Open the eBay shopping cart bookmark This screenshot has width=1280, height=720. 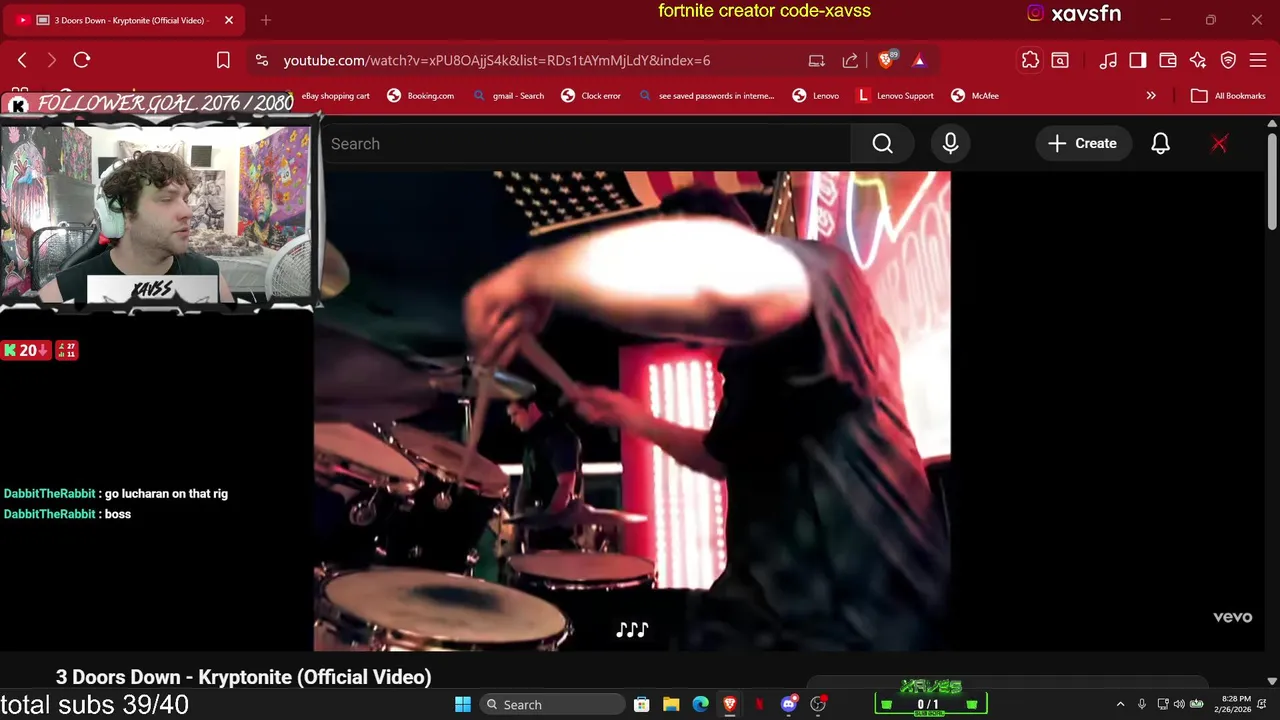(x=336, y=96)
